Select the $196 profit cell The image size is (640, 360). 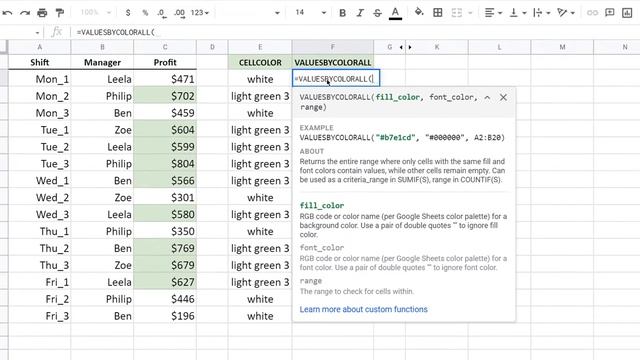(x=165, y=316)
